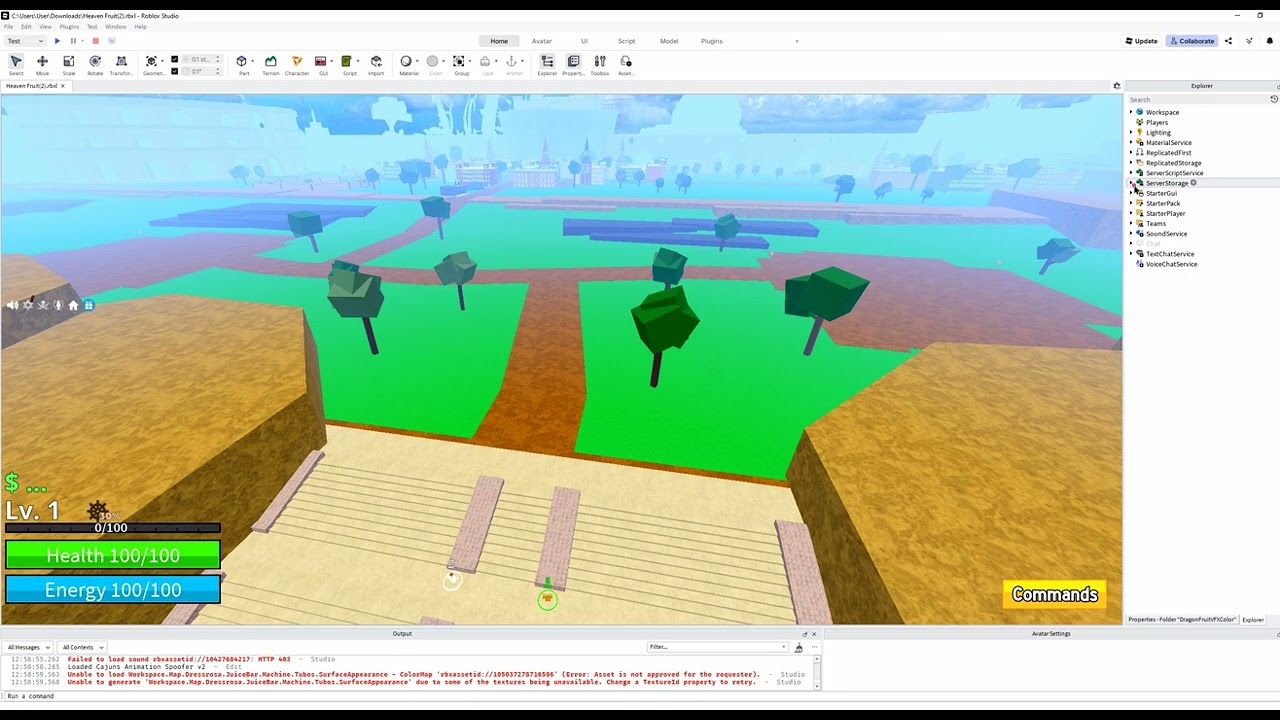Switch to the Model tab
The image size is (1280, 720).
[669, 41]
